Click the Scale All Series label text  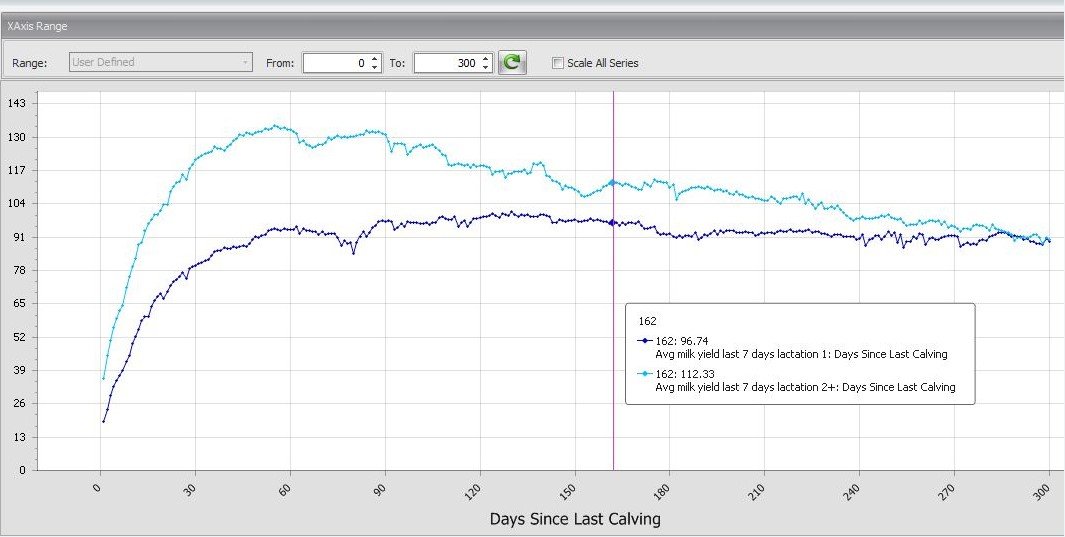pos(602,63)
